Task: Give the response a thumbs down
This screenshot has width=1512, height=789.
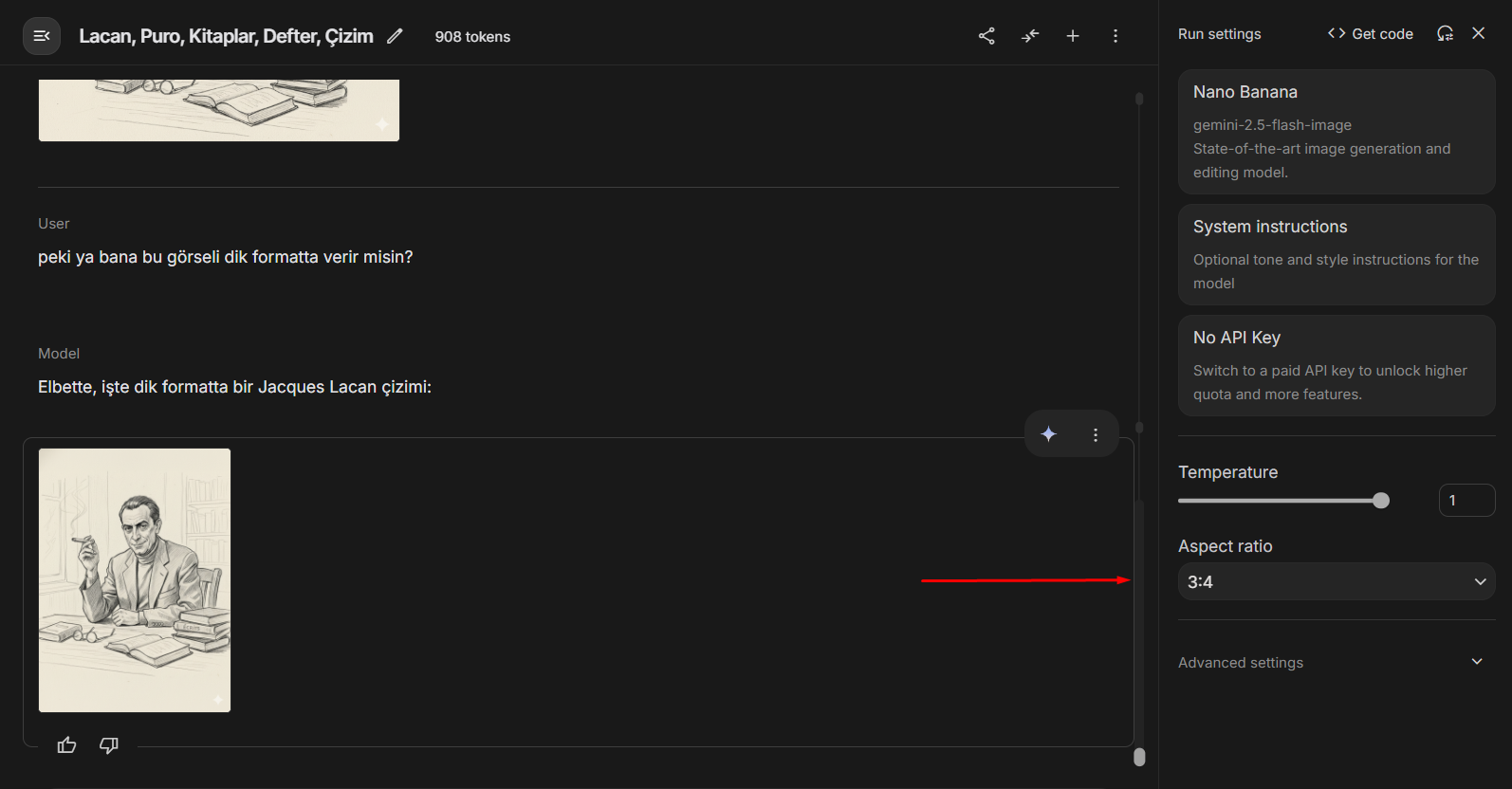Action: (x=109, y=745)
